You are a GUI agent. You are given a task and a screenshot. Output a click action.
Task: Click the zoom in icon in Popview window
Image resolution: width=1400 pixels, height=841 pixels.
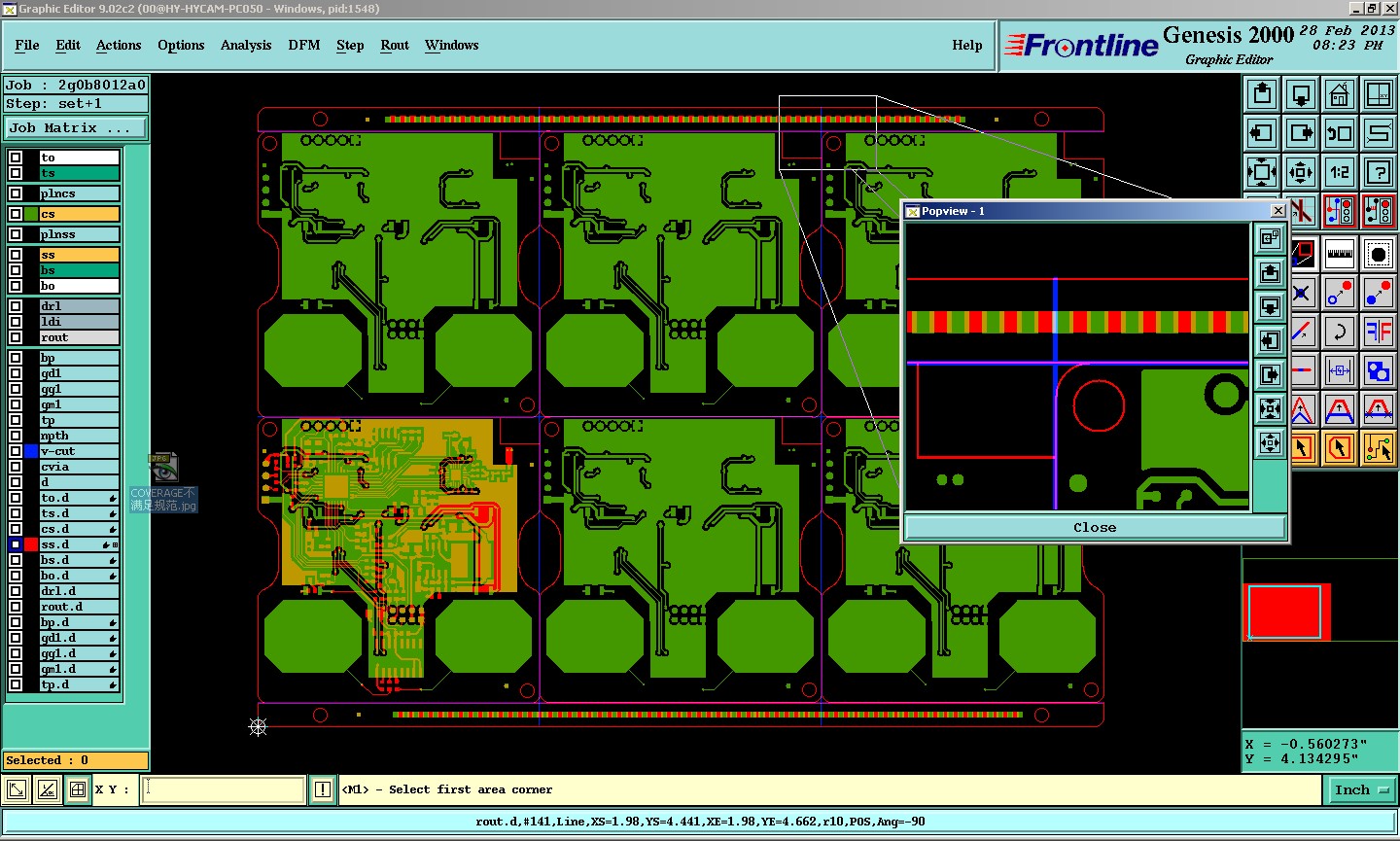pos(1270,409)
